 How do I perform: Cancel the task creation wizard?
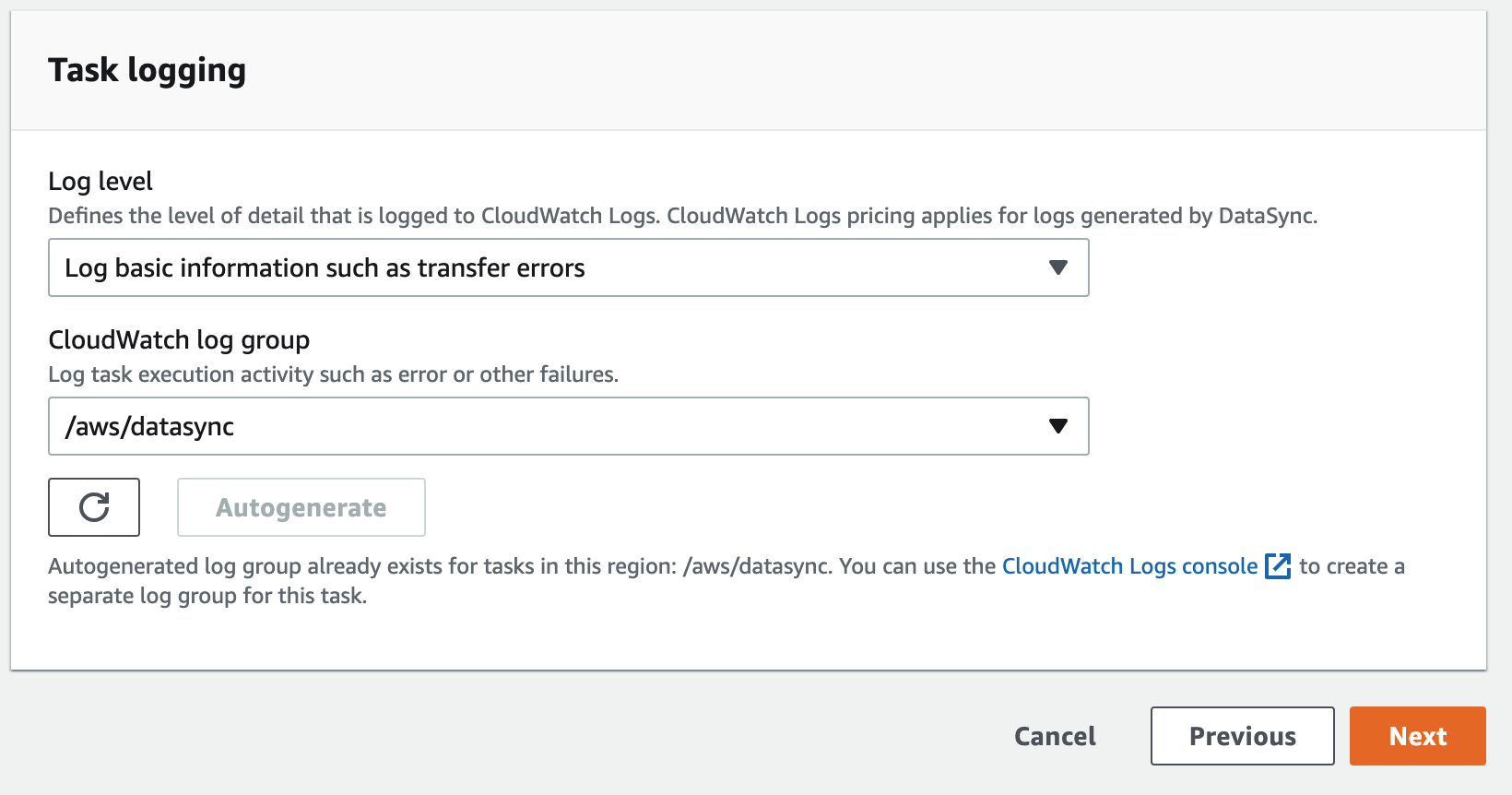(x=1055, y=736)
